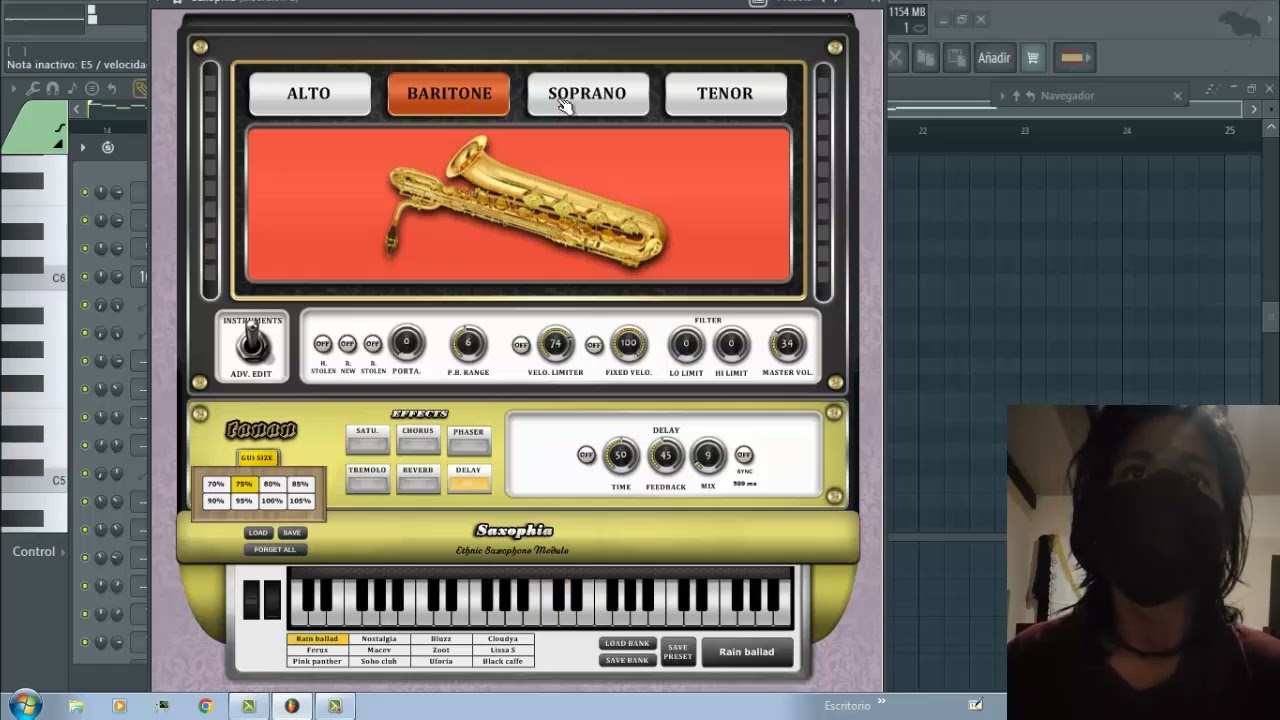Viewport: 1280px width, 720px height.
Task: Click the magnet snap icon in piano roll
Action: tap(52, 89)
